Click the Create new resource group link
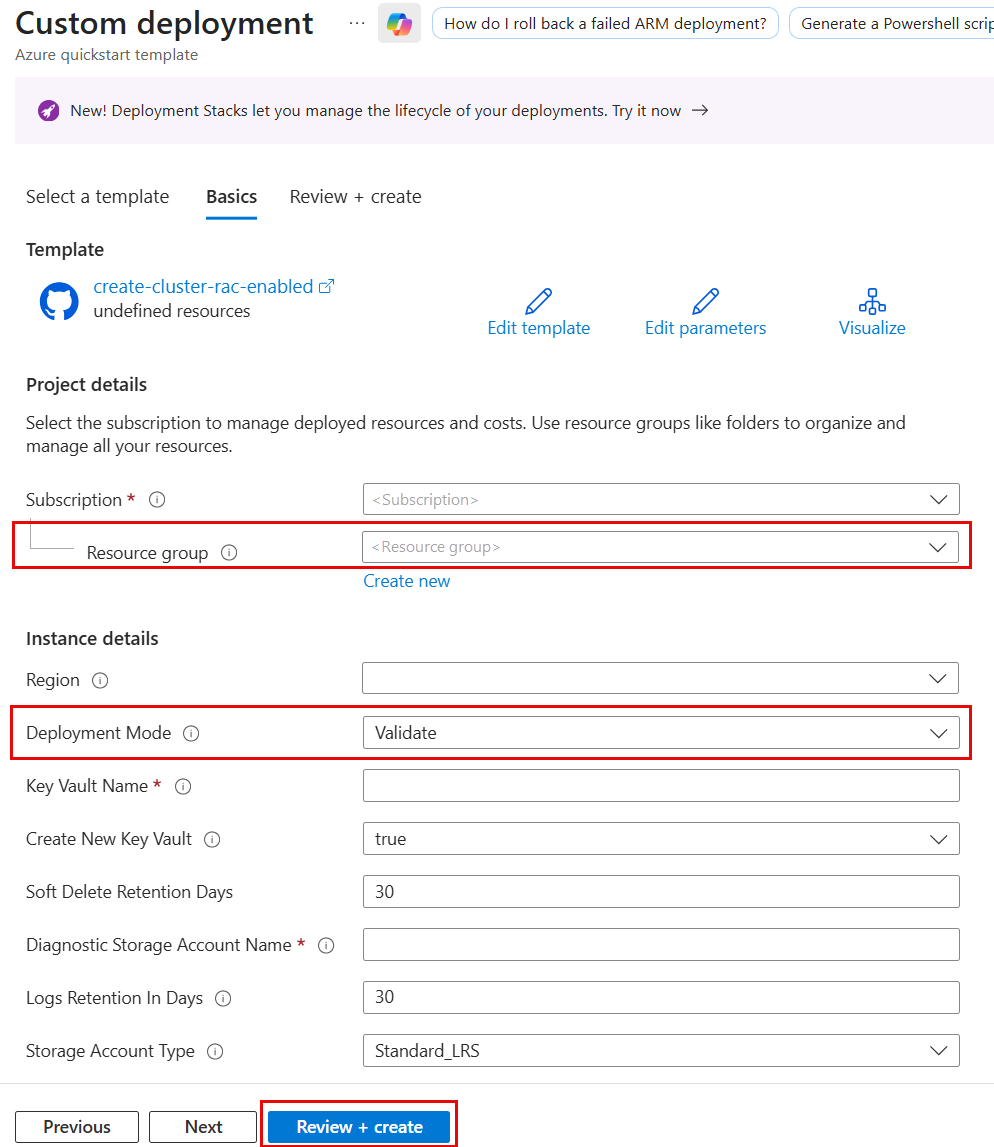994x1147 pixels. (x=407, y=581)
